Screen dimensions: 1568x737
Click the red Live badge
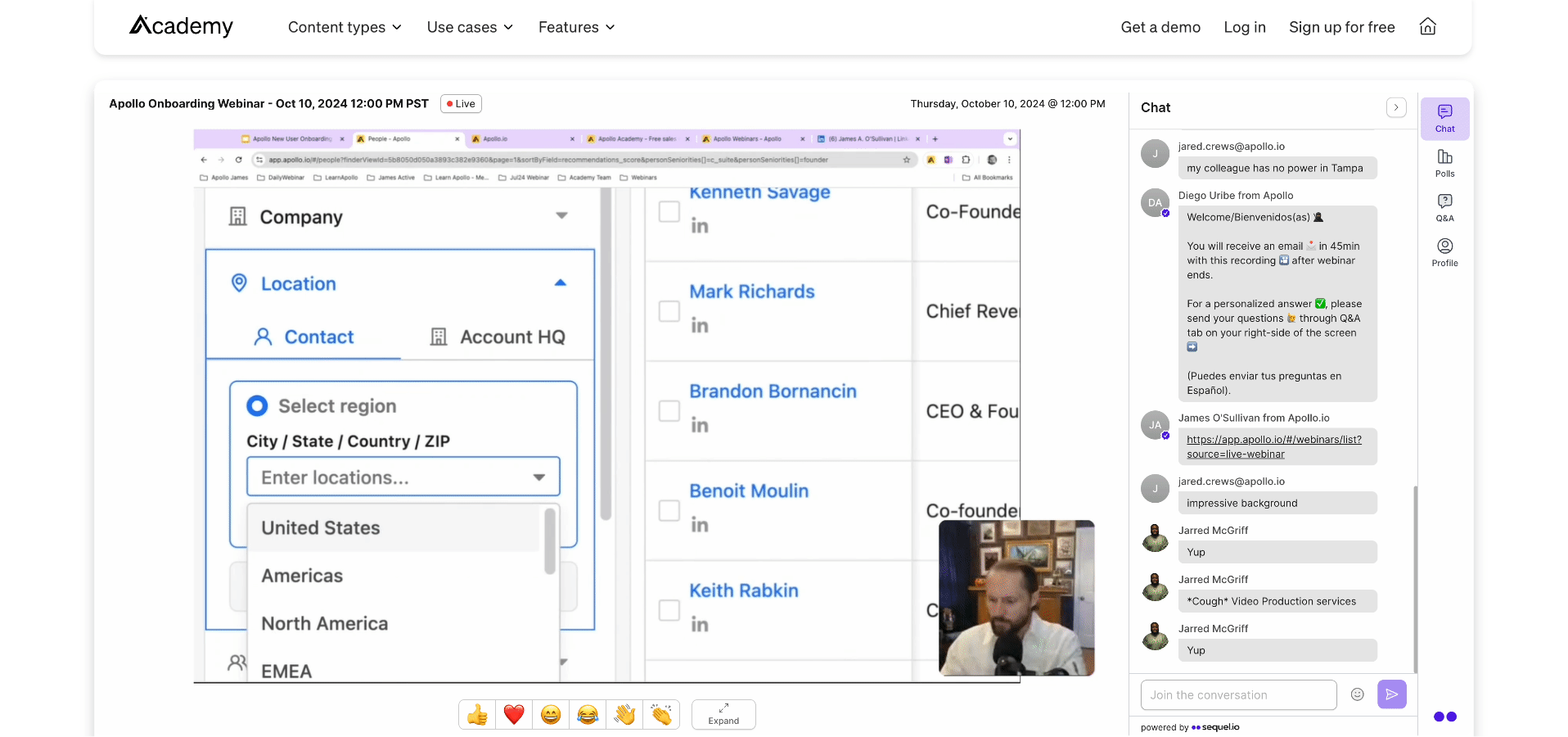pyautogui.click(x=461, y=104)
